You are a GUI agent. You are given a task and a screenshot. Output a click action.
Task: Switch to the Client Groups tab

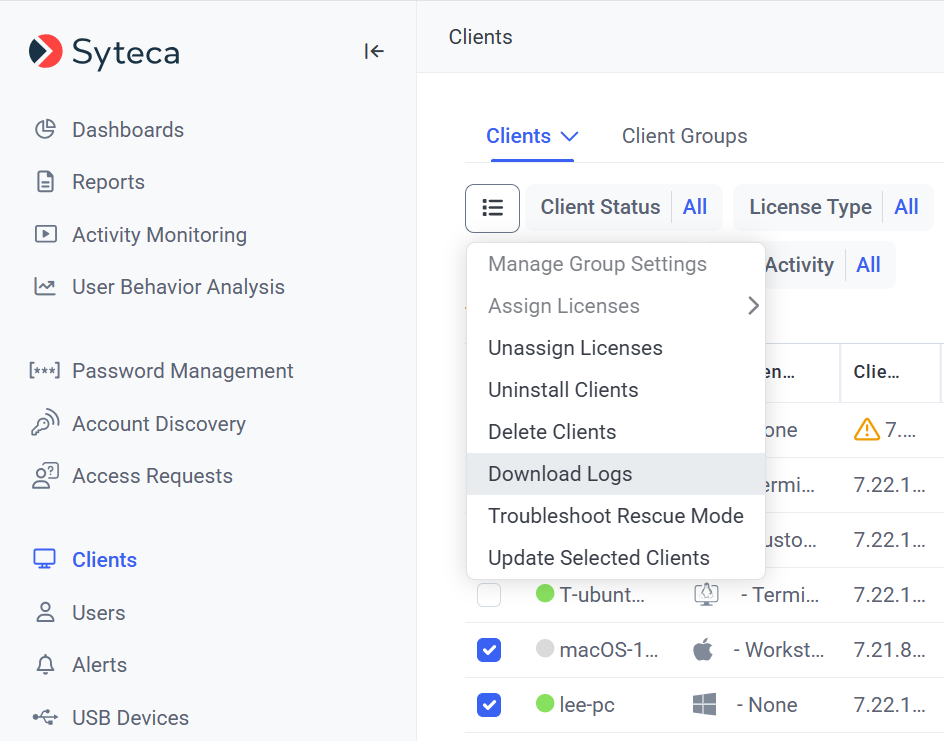tap(684, 136)
